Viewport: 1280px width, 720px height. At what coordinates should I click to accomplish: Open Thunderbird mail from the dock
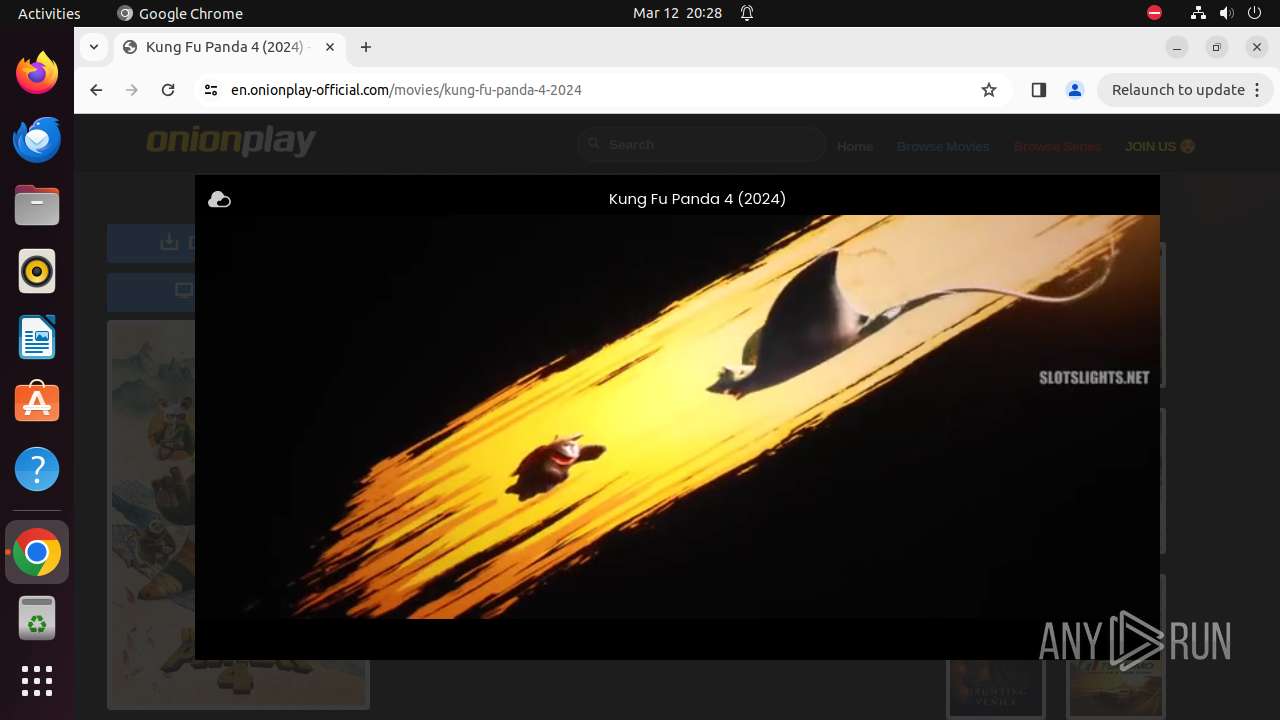pos(37,139)
